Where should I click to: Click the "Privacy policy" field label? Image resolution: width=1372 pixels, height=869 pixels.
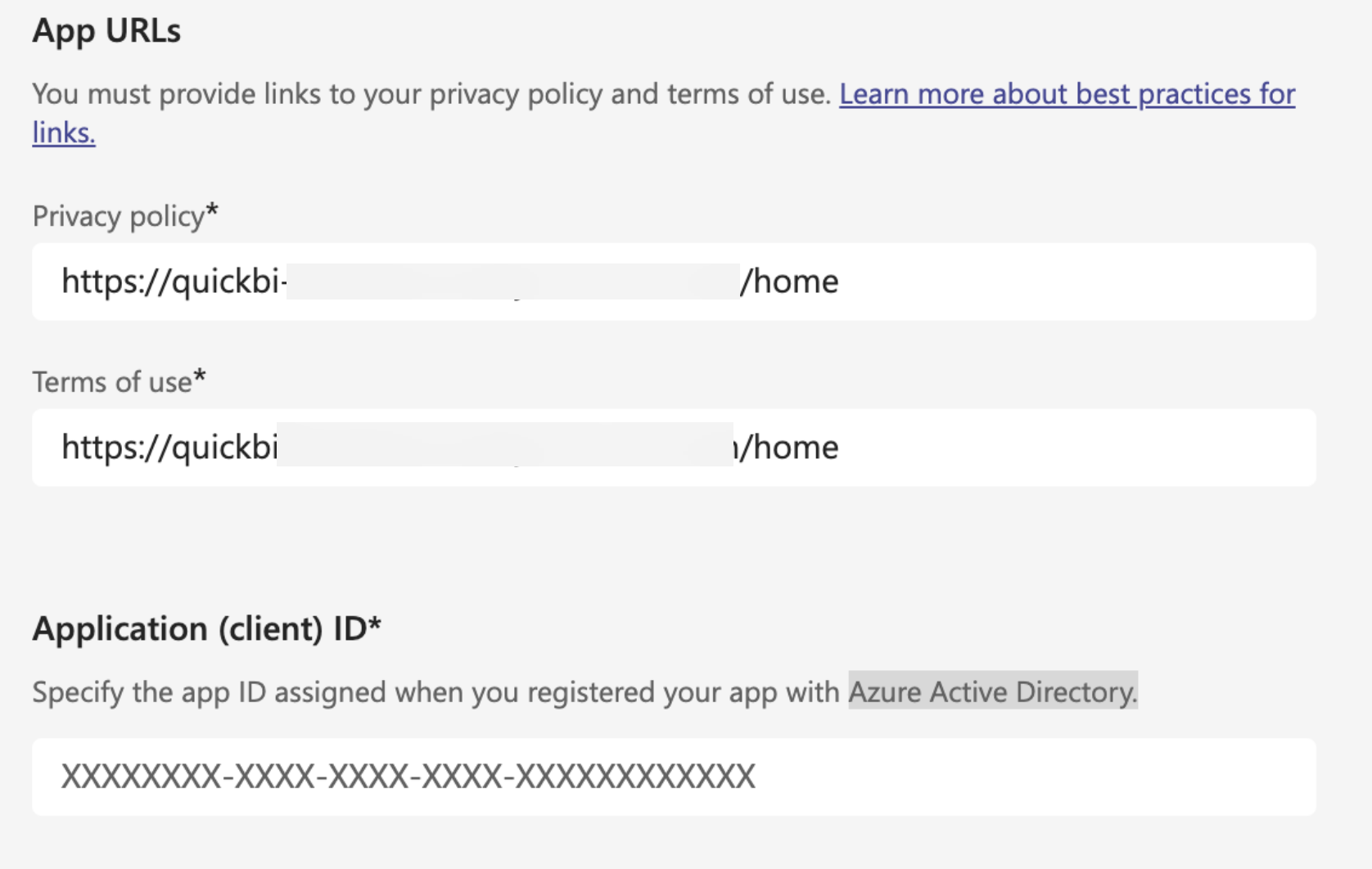pyautogui.click(x=119, y=216)
